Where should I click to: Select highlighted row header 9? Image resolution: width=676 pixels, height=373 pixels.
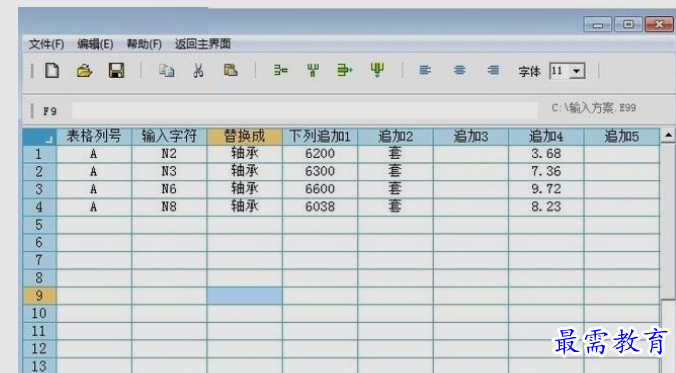(x=39, y=296)
